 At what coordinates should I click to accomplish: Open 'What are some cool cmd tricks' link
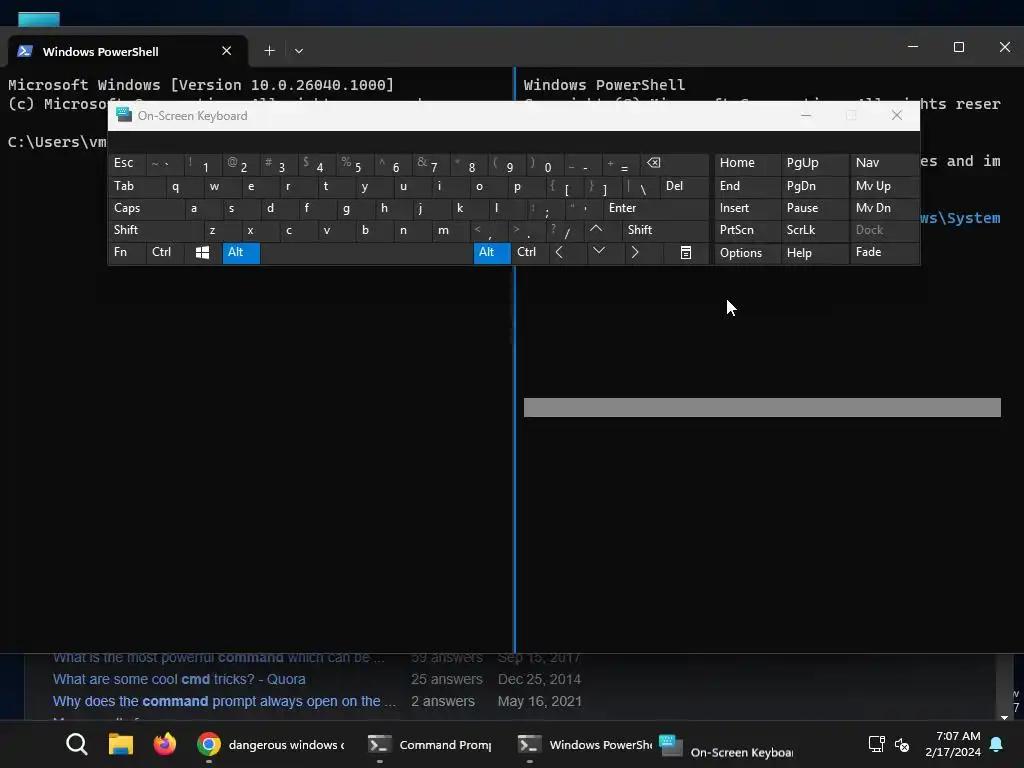(179, 679)
